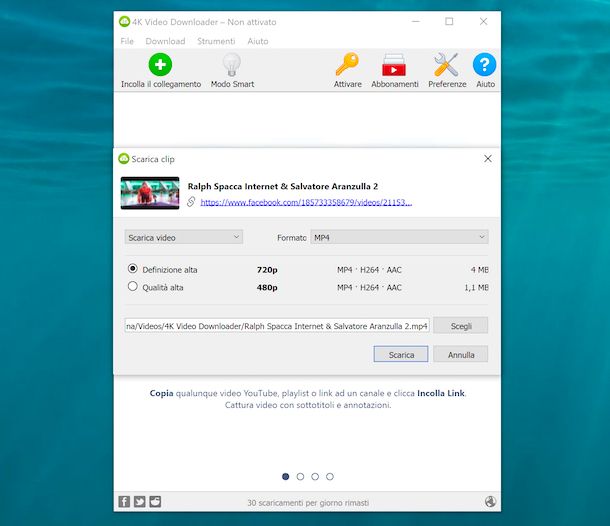
Task: Click the 4 MB size value
Action: click(x=480, y=270)
